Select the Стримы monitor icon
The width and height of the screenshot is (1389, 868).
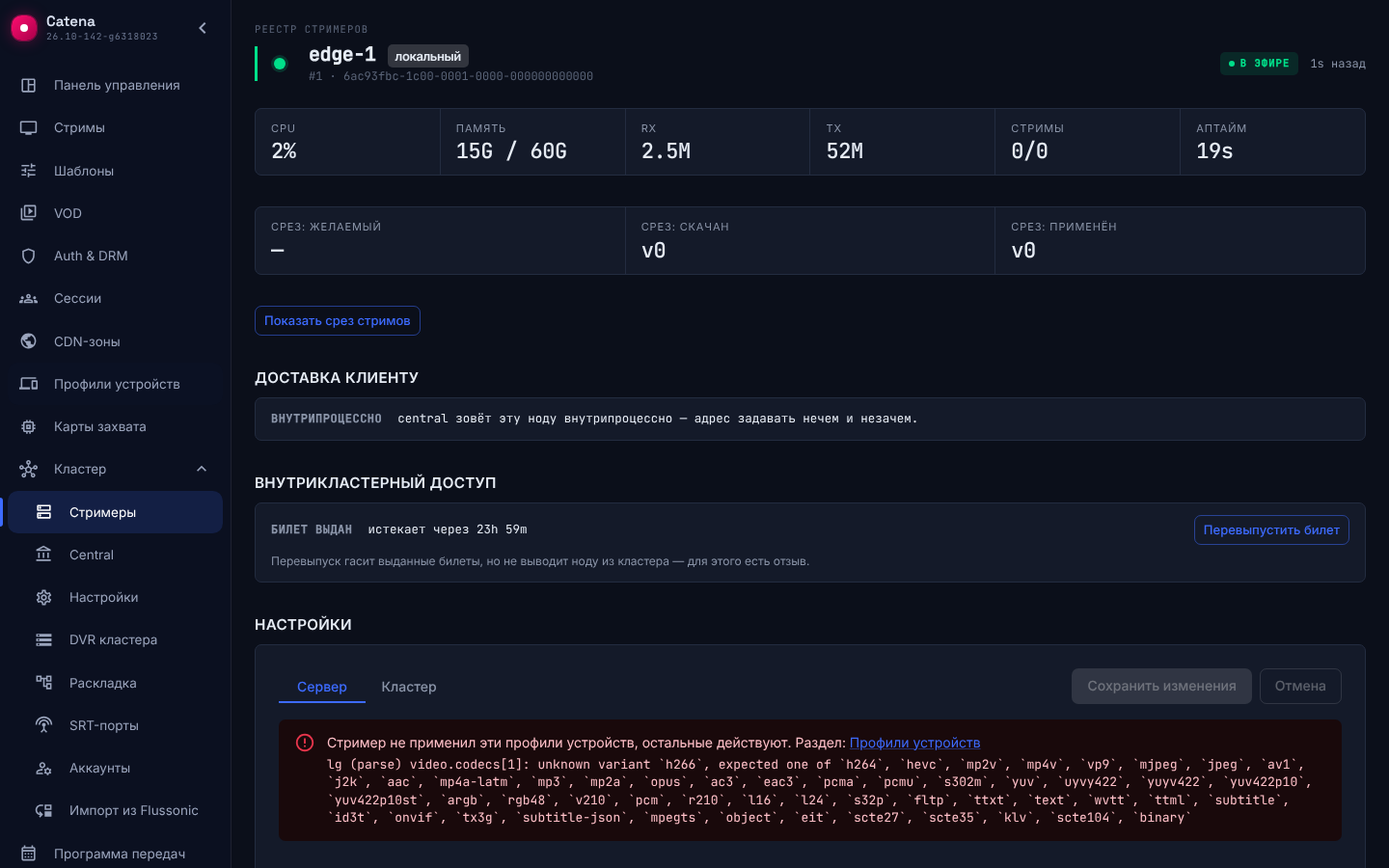[x=29, y=127]
